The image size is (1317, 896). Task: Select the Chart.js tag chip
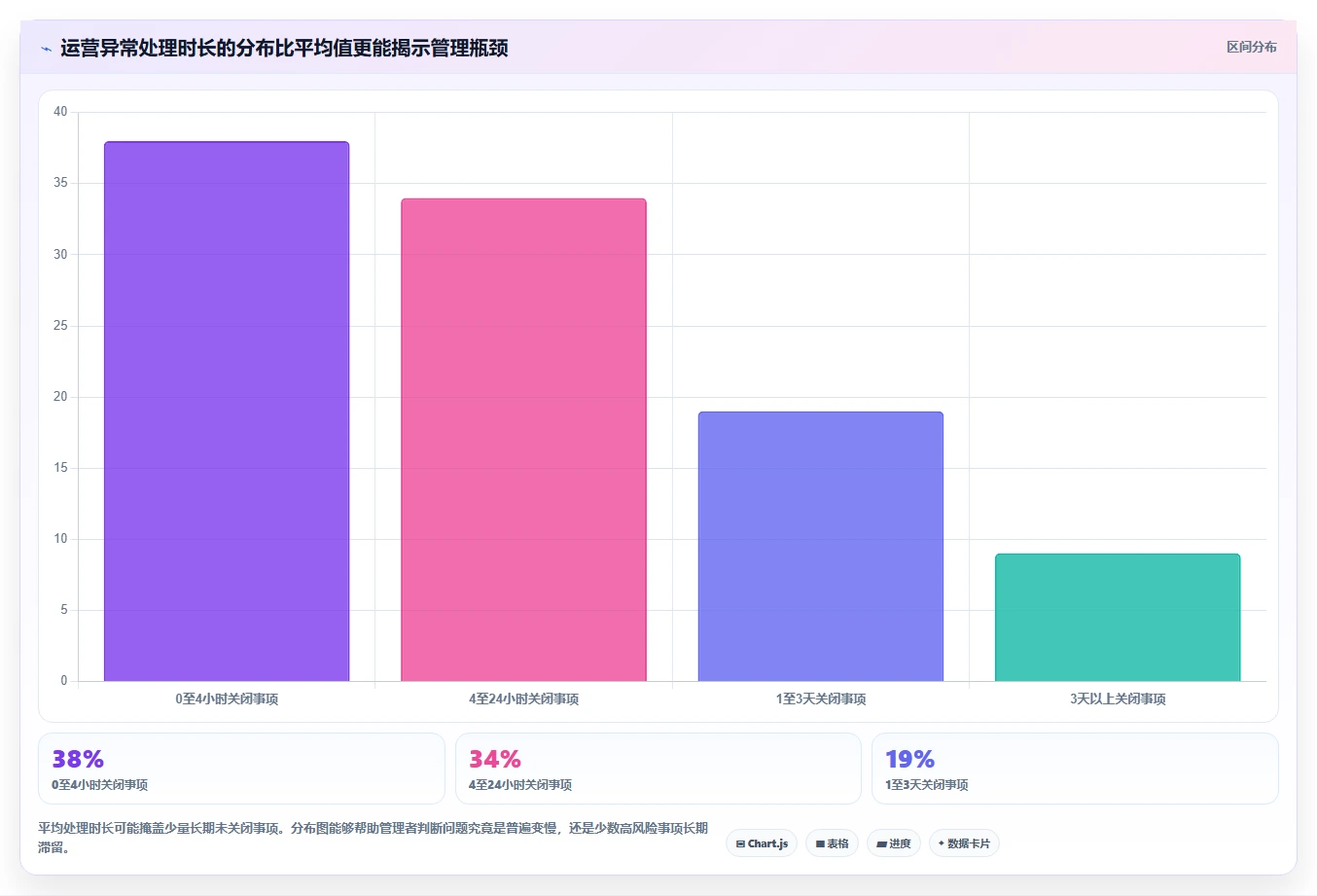(762, 843)
